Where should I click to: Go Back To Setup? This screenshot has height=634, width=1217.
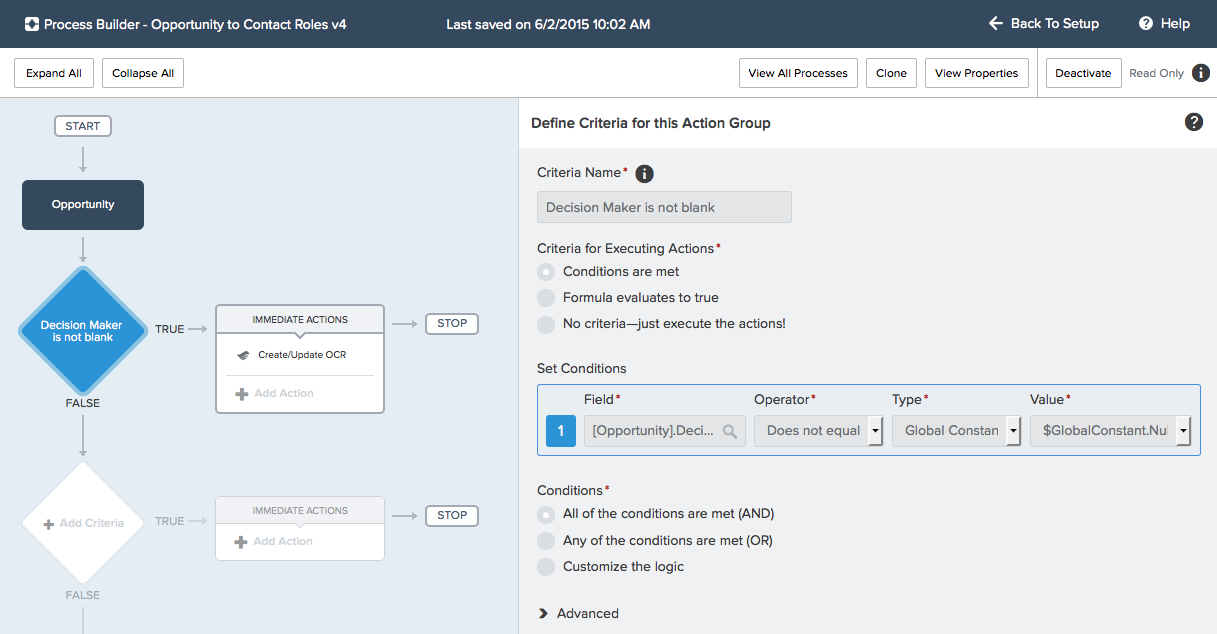1044,23
